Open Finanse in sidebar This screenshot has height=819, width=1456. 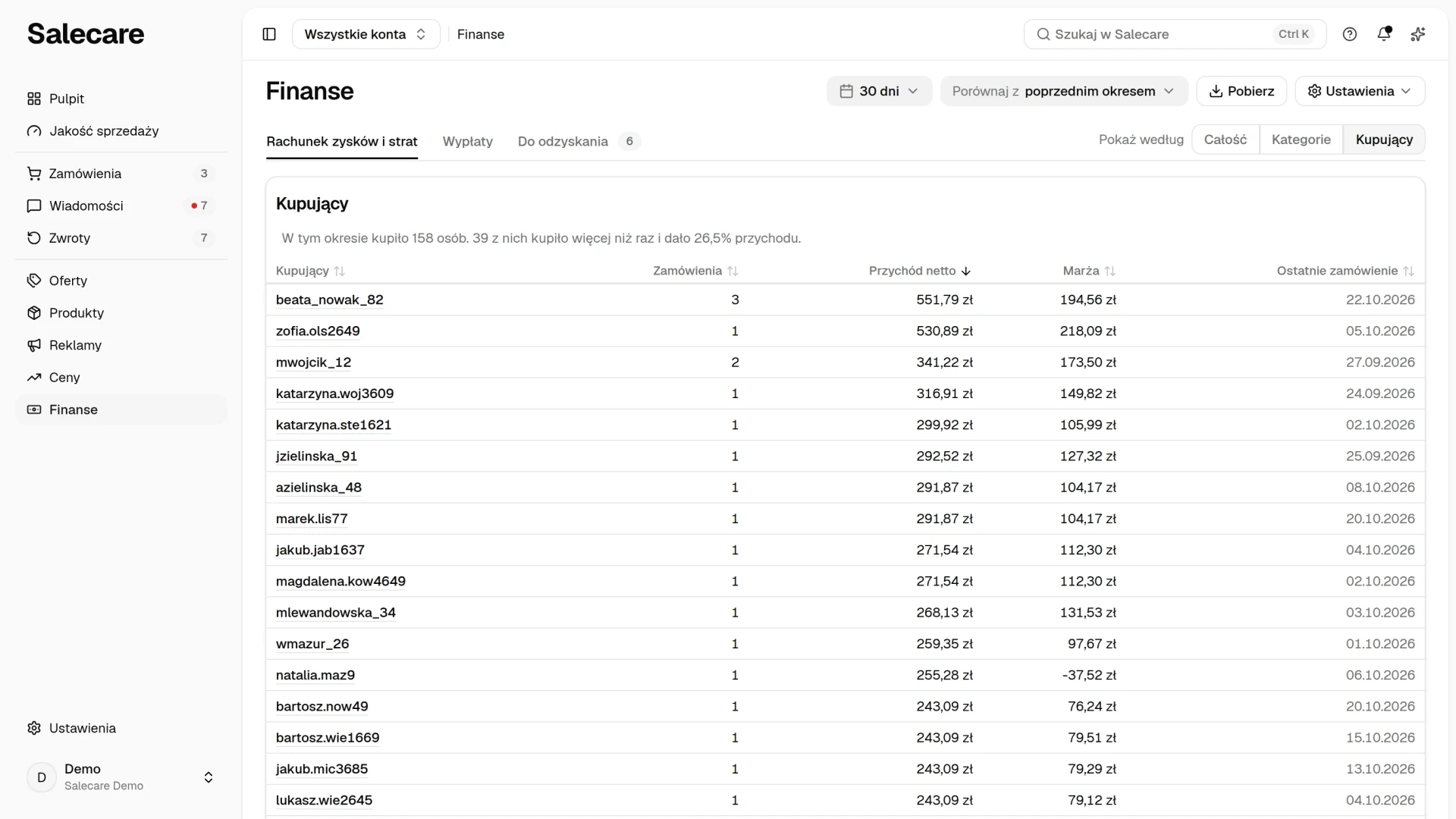[x=121, y=409]
